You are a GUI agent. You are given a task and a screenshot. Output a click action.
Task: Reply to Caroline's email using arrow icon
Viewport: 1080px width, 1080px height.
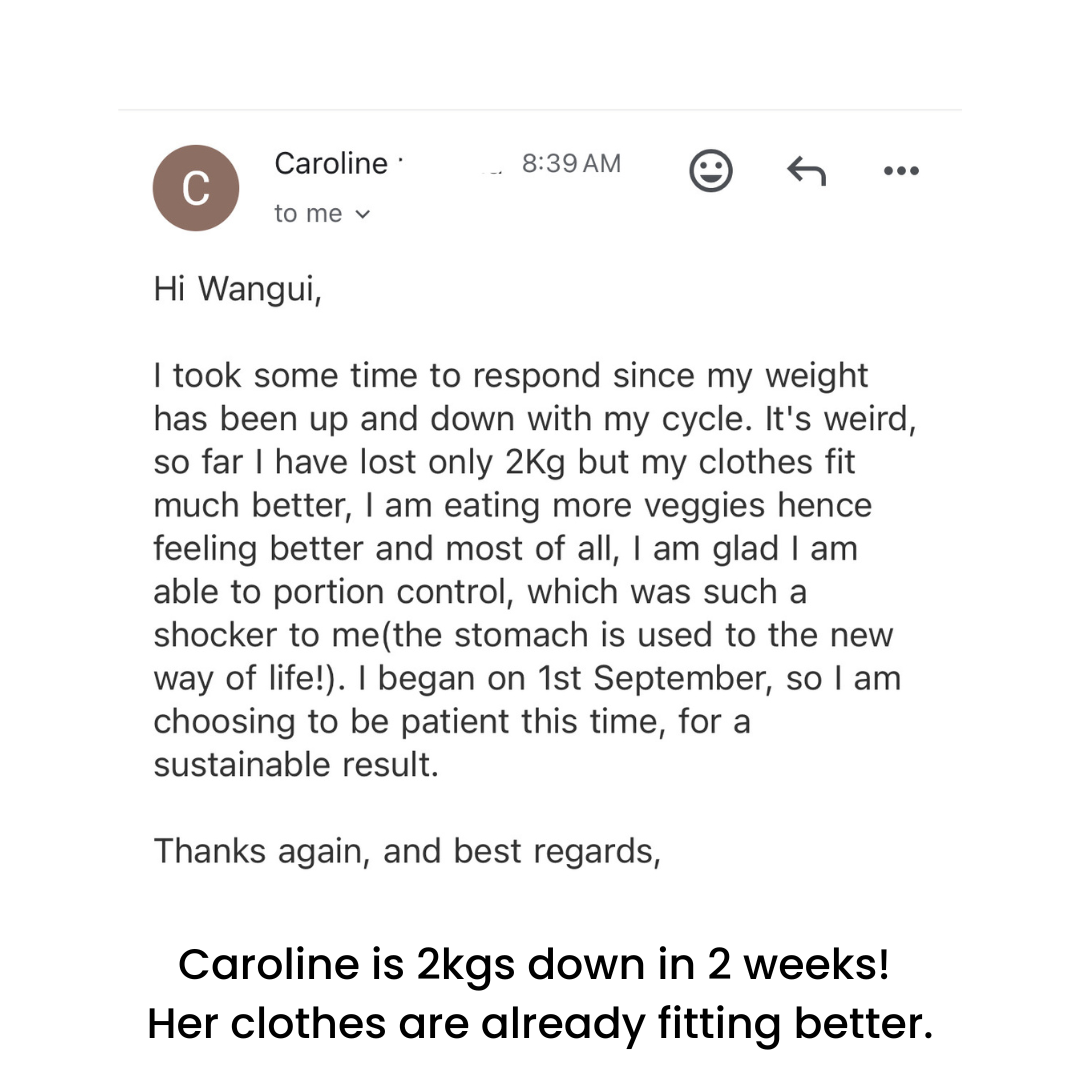tap(806, 171)
